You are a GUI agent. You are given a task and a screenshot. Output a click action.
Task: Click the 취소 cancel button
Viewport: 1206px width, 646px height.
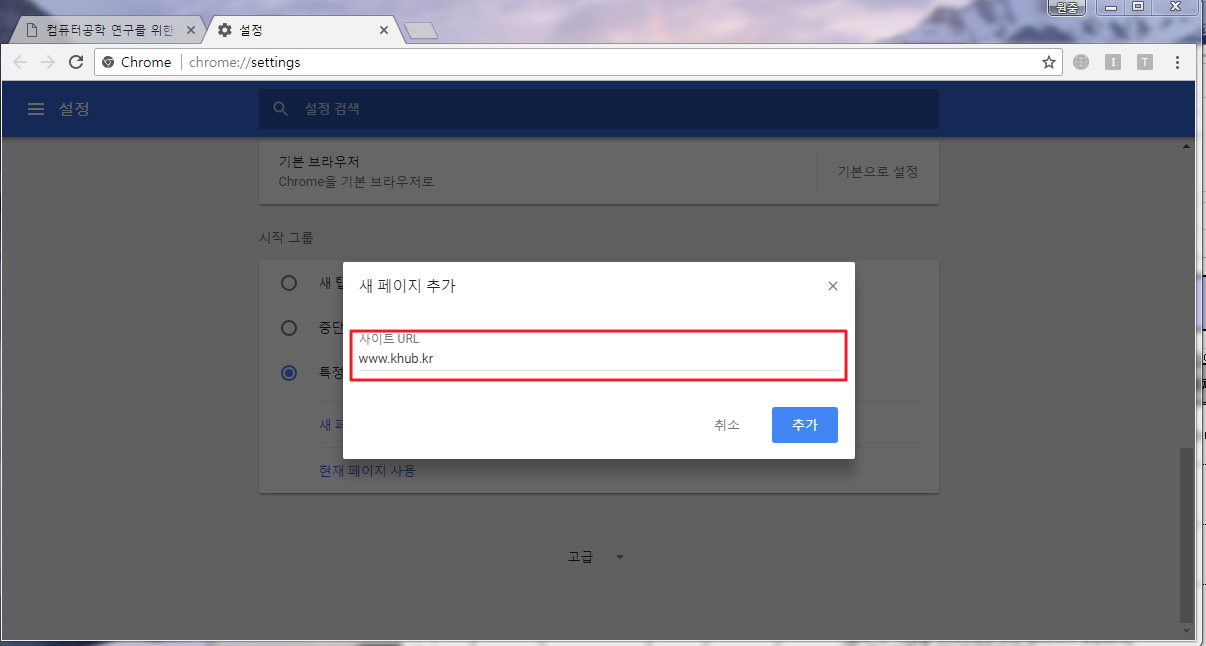[726, 425]
